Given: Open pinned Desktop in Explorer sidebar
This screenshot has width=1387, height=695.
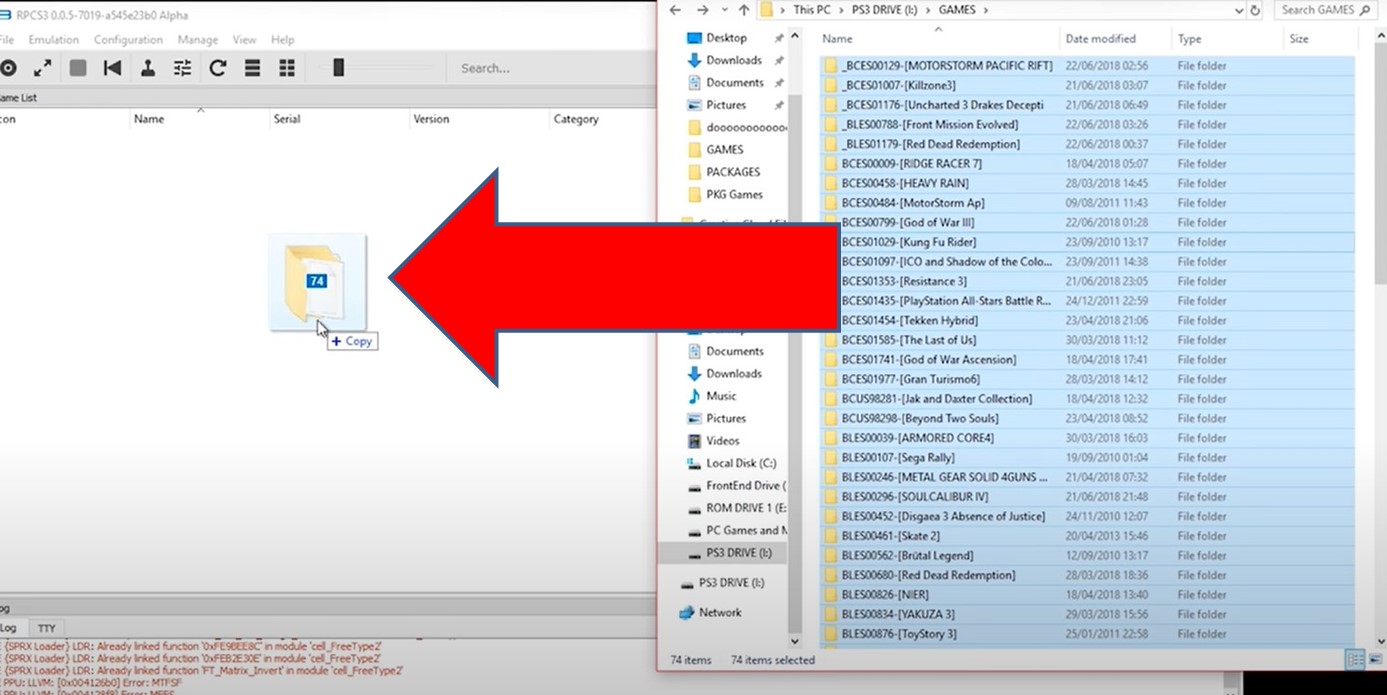Looking at the screenshot, I should [726, 38].
